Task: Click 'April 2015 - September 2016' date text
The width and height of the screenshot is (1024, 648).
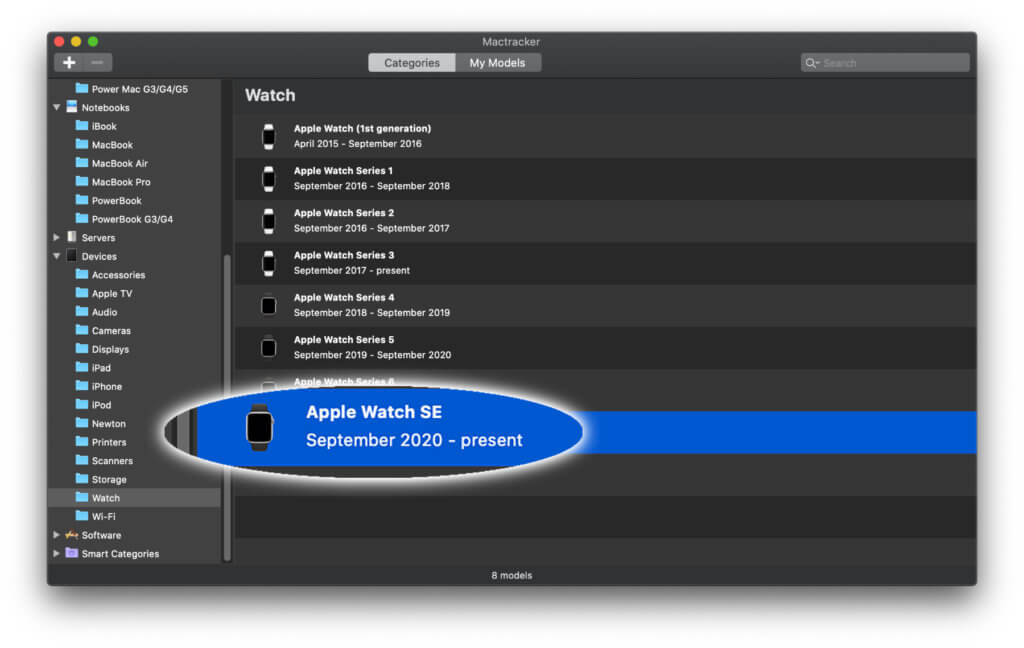Action: click(358, 144)
